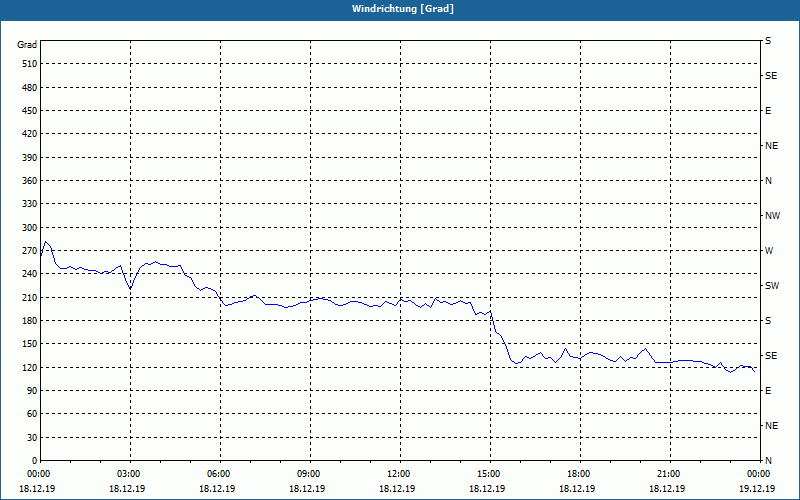
Task: Select the y-axis value '300'
Action: [30, 228]
